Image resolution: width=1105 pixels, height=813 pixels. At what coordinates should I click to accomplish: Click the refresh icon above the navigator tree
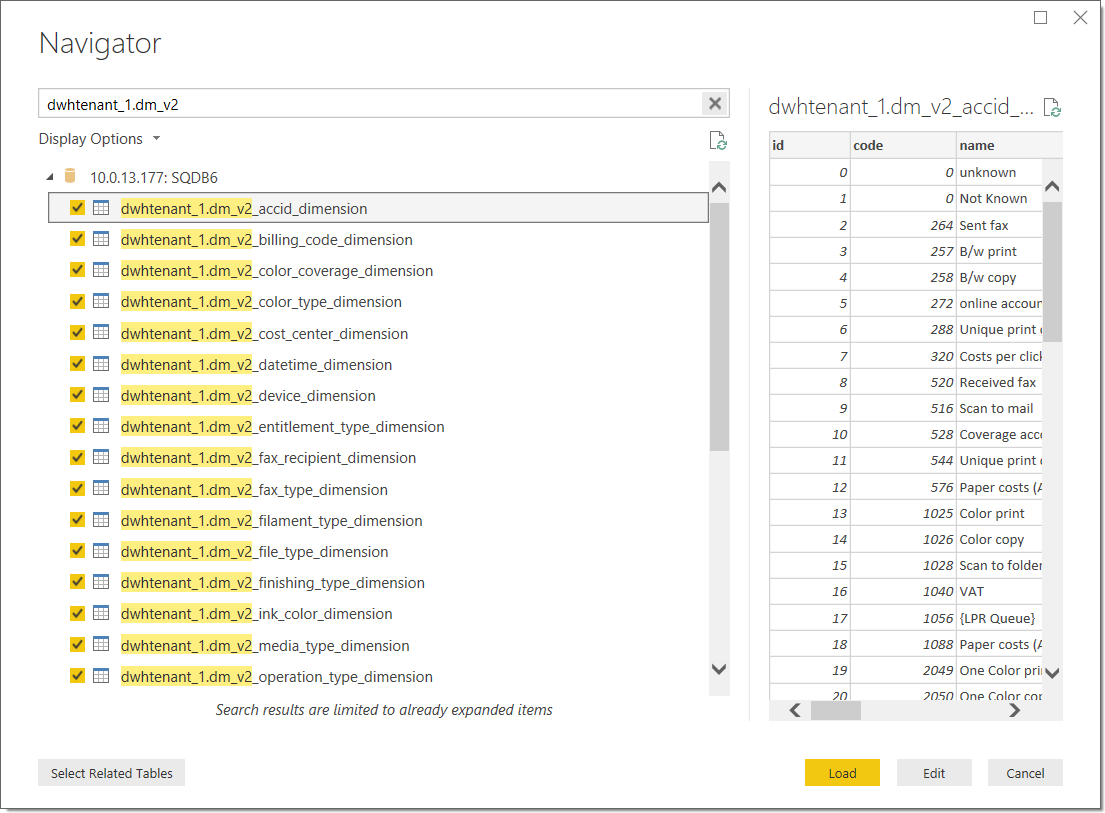coord(718,140)
